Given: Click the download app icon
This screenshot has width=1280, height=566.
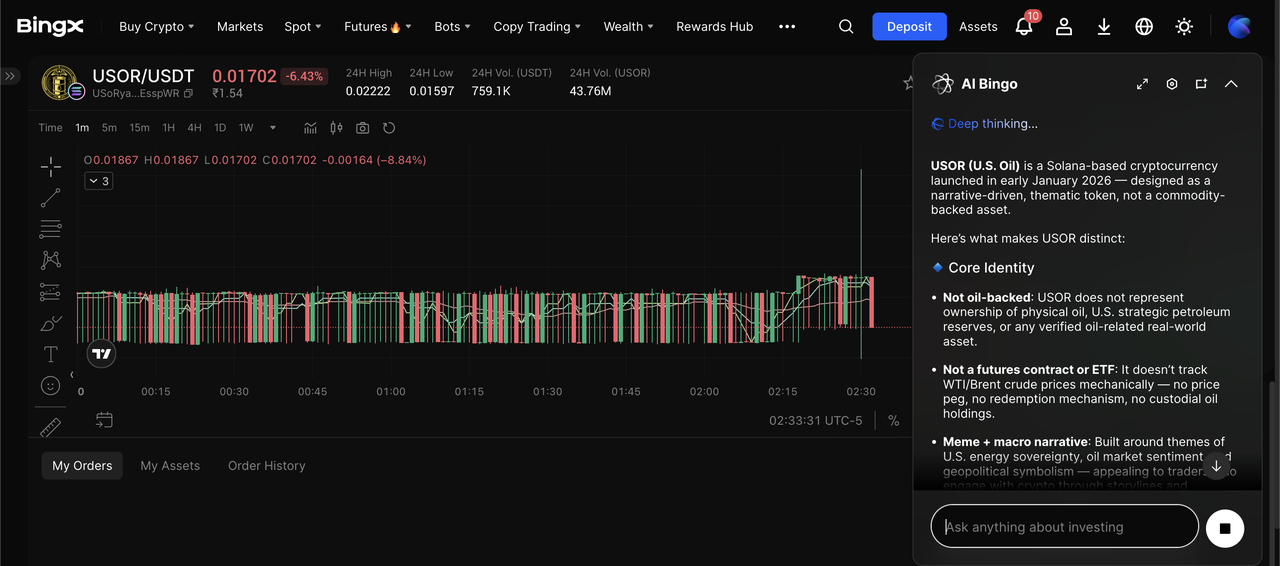Looking at the screenshot, I should 1104,27.
